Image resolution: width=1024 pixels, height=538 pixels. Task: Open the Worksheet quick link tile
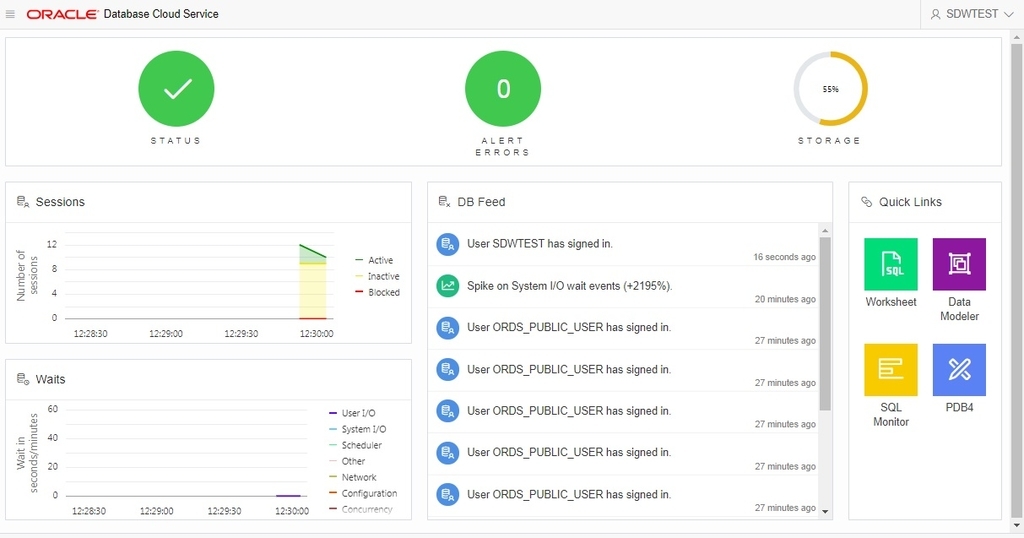tap(891, 264)
